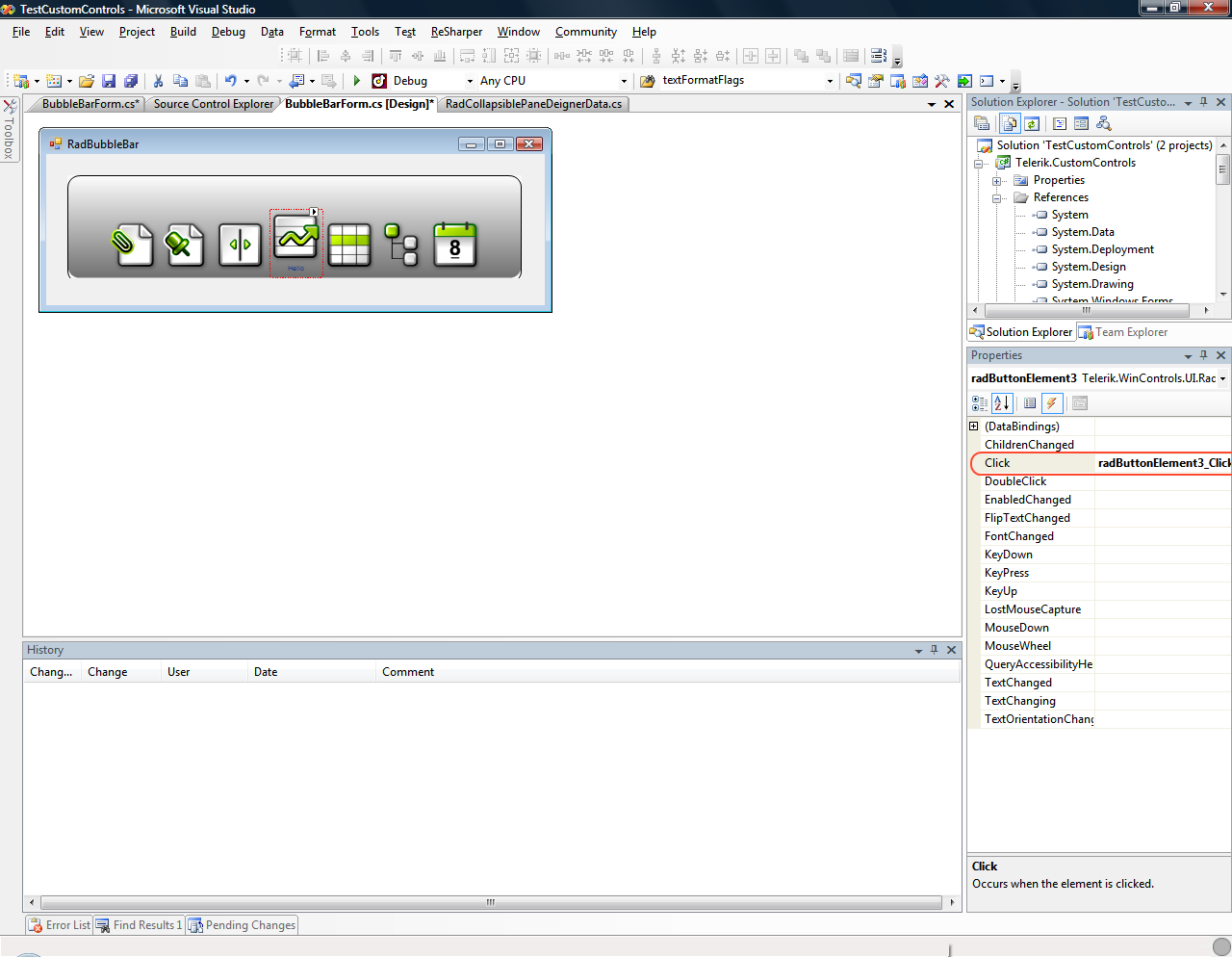Viewport: 1232px width, 957px height.
Task: Show Properties list in Properties panel
Action: tap(1030, 403)
